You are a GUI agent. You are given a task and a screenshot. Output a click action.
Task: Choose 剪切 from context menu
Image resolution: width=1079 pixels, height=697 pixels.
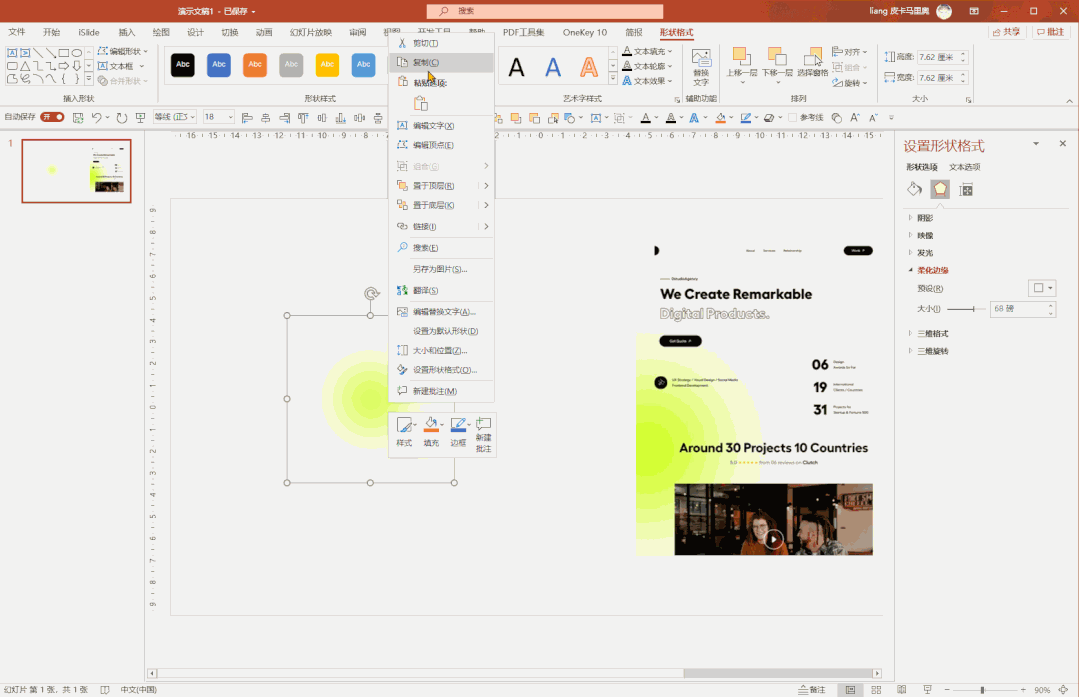[441, 43]
